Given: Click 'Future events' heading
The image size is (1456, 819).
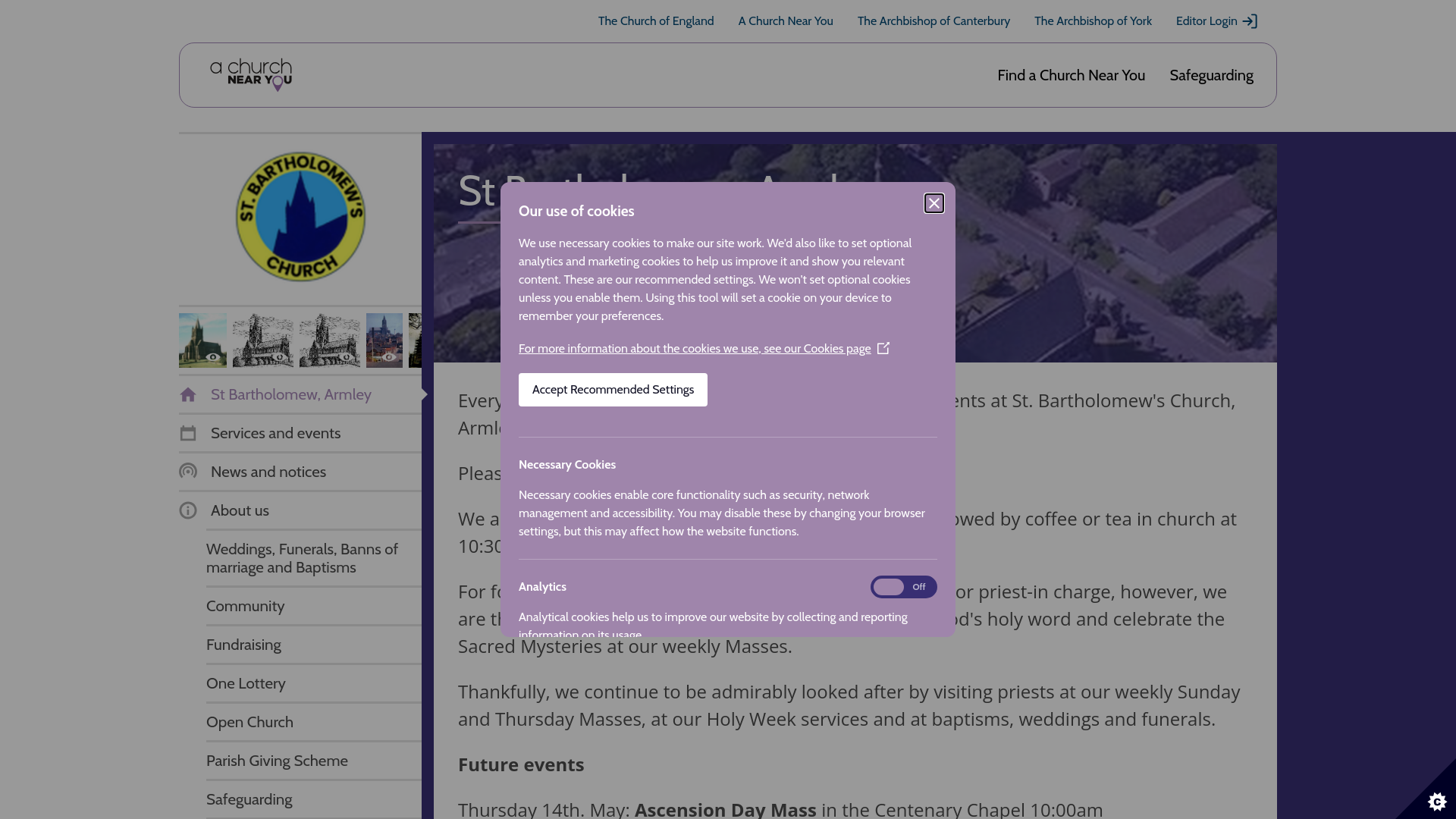Looking at the screenshot, I should [521, 764].
